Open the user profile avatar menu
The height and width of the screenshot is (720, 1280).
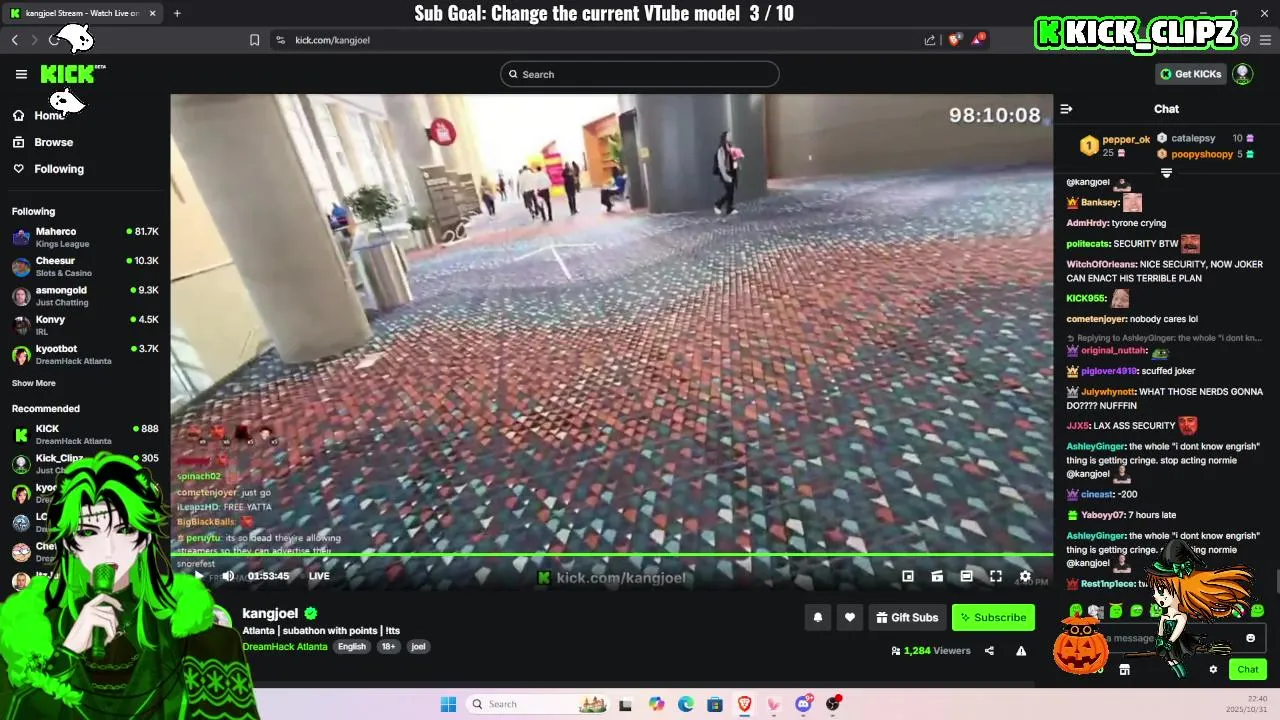(x=1243, y=74)
